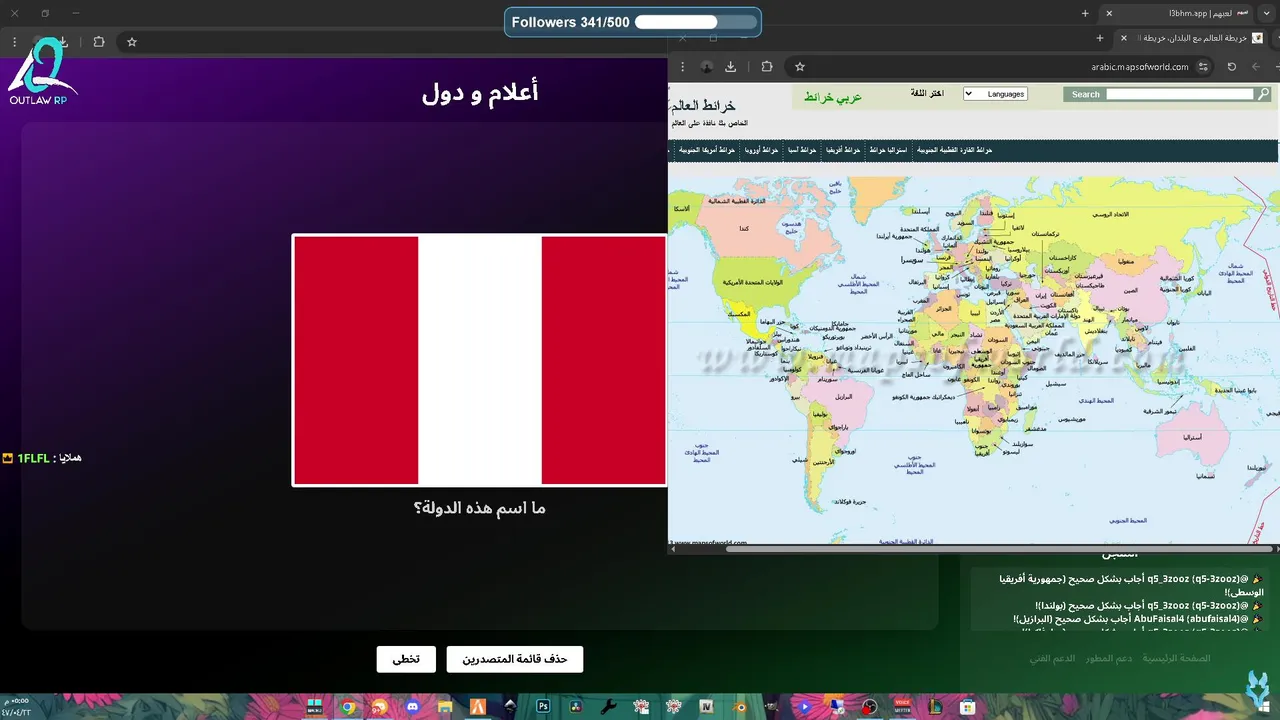Image resolution: width=1280 pixels, height=720 pixels.
Task: Open extensions puzzle icon in game window
Action: [99, 42]
